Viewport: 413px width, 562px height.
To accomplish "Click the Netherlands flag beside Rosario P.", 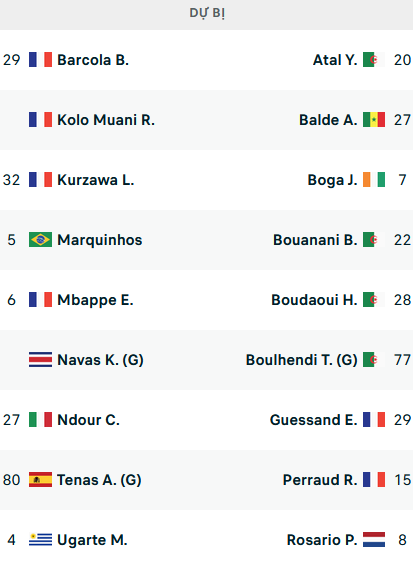I will 374,539.
